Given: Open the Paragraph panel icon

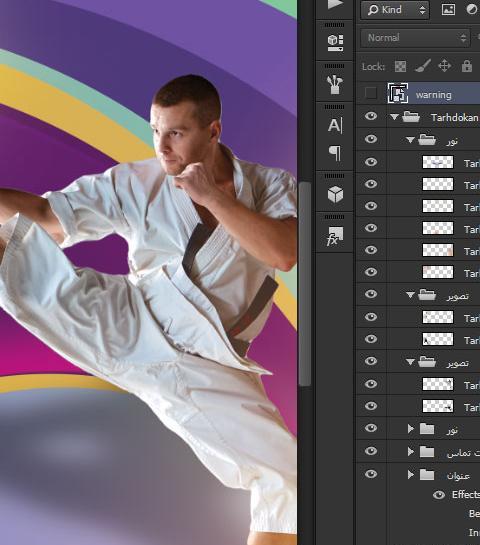Looking at the screenshot, I should tap(335, 153).
